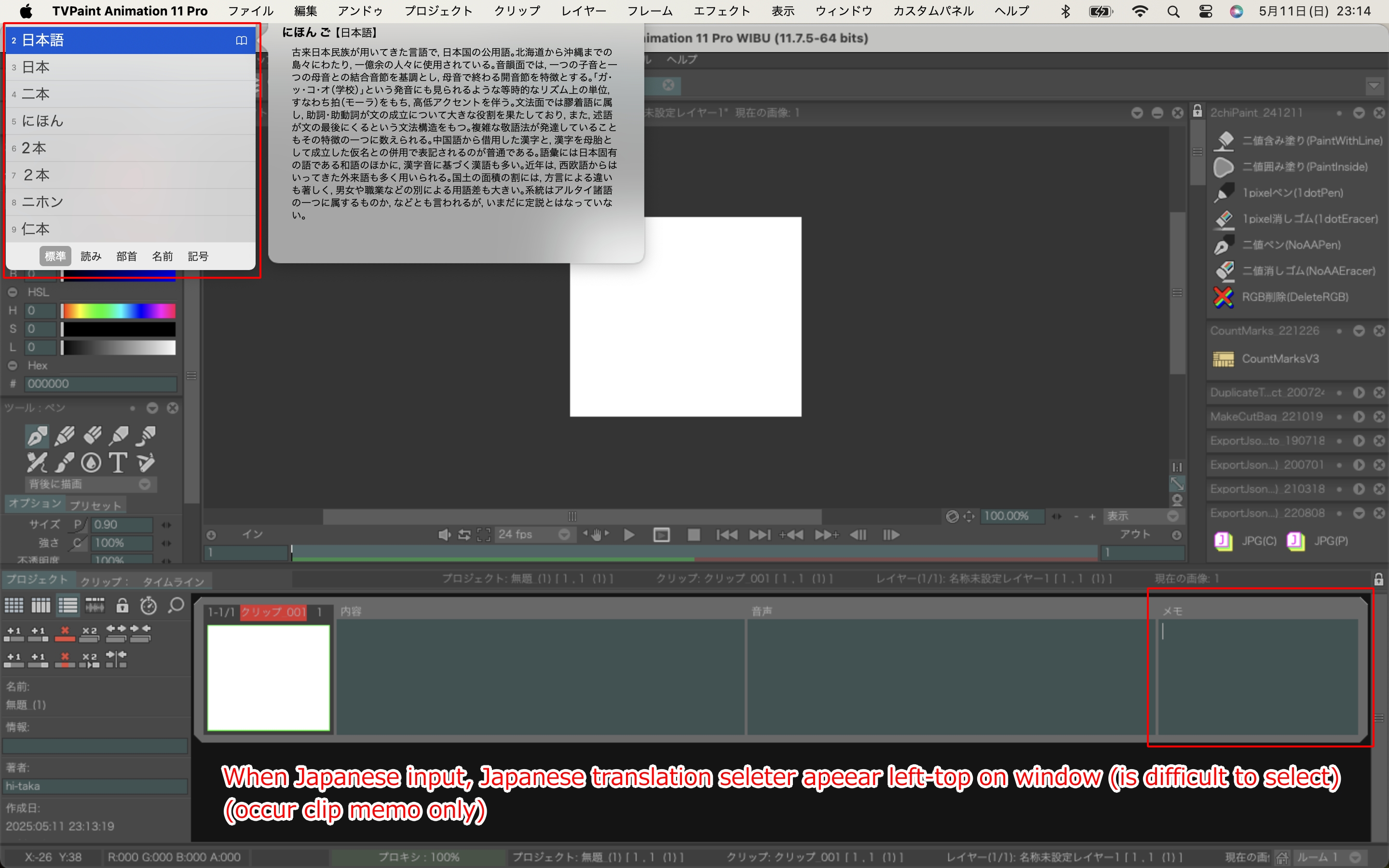This screenshot has width=1389, height=868.
Task: Click the zoom plus button near 100.00%
Action: pos(1092,516)
